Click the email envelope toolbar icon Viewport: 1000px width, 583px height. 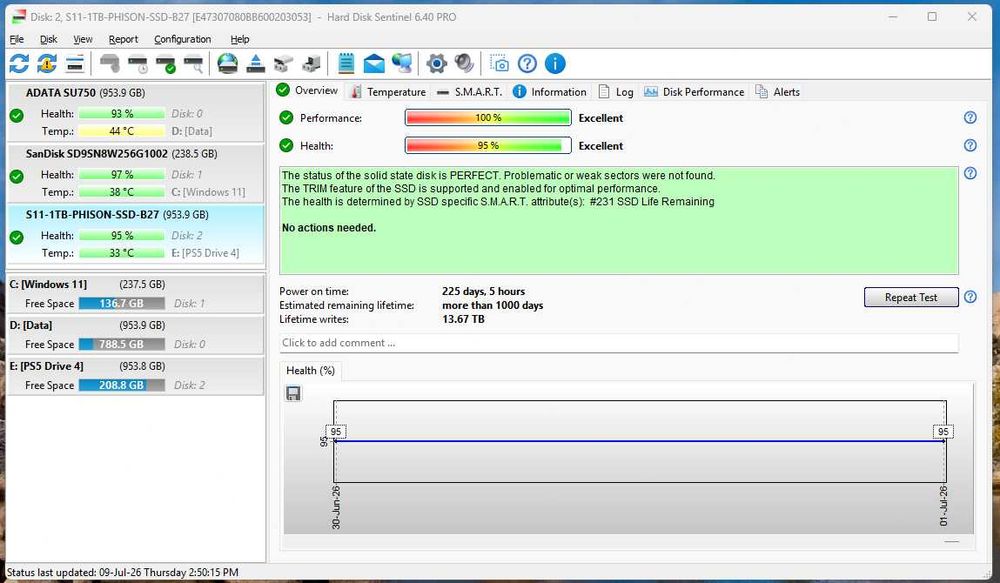374,64
